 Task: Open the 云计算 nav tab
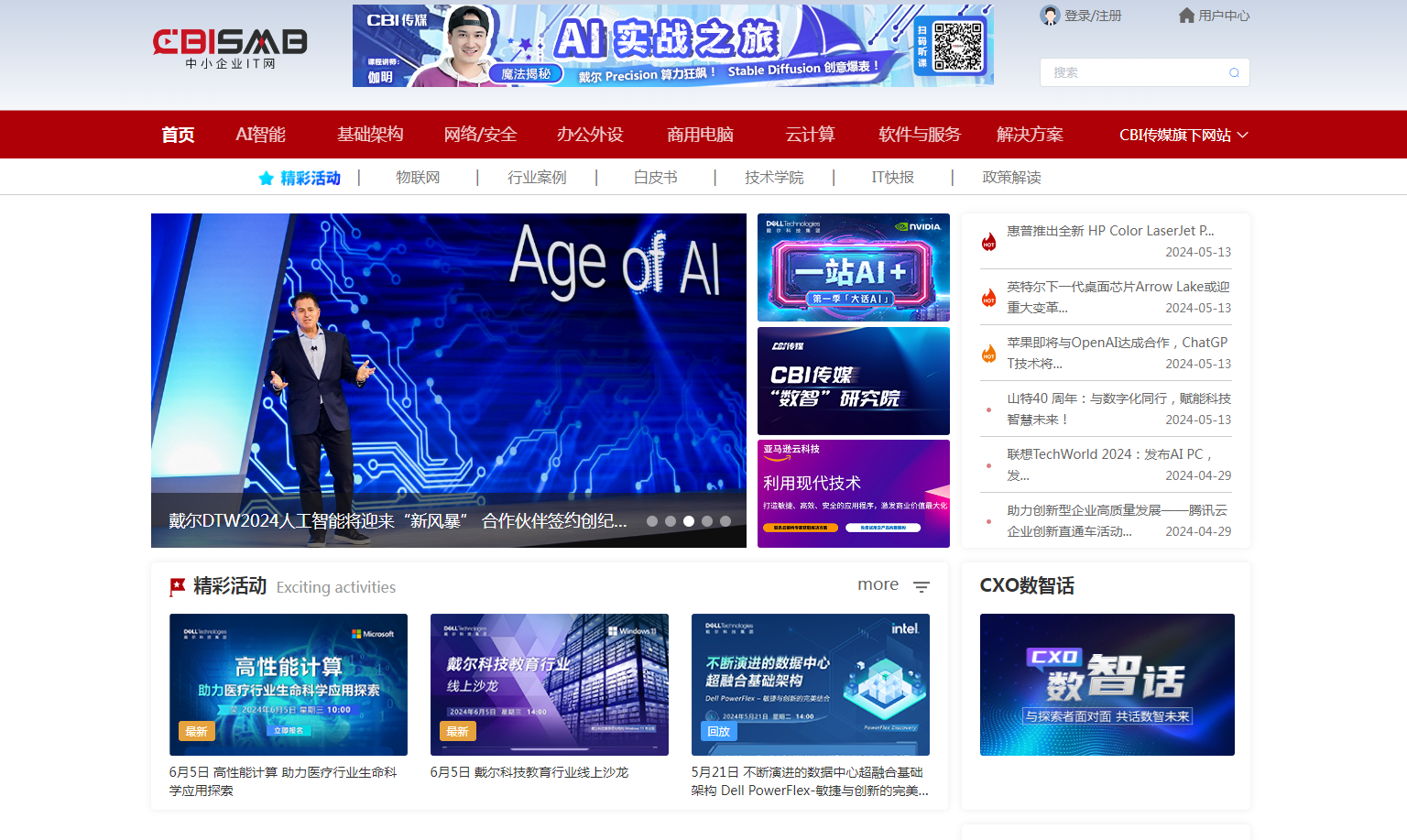(810, 135)
